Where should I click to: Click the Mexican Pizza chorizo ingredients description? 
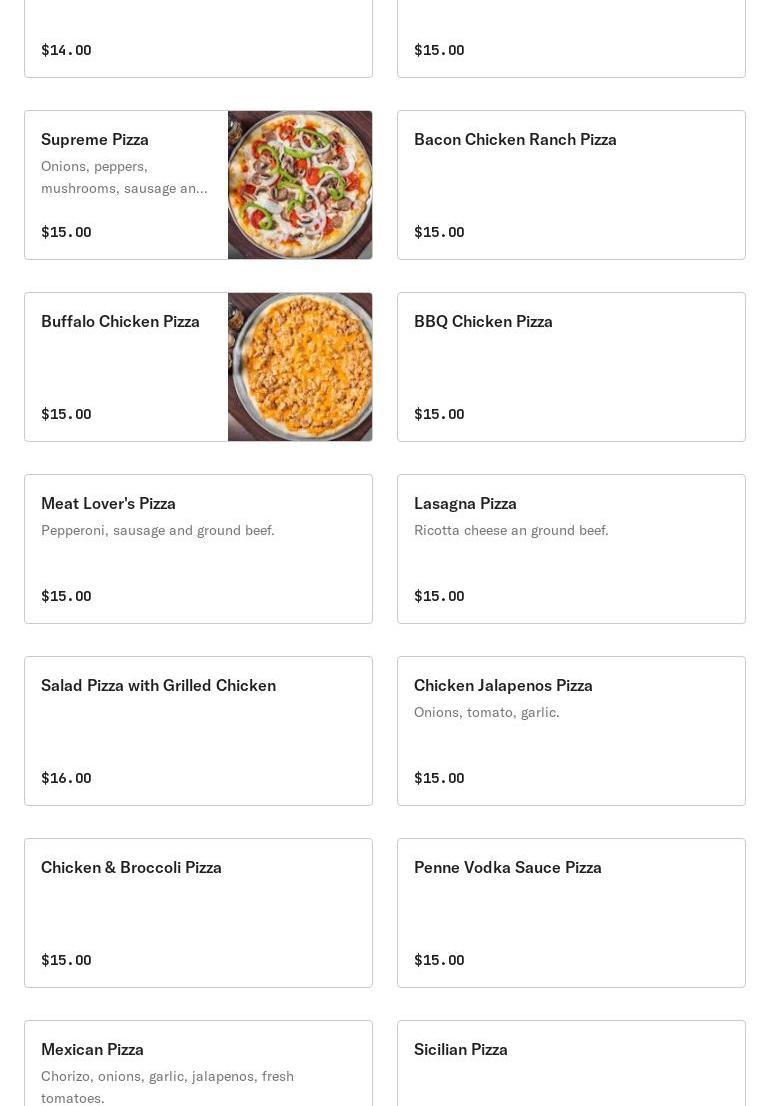[167, 1086]
